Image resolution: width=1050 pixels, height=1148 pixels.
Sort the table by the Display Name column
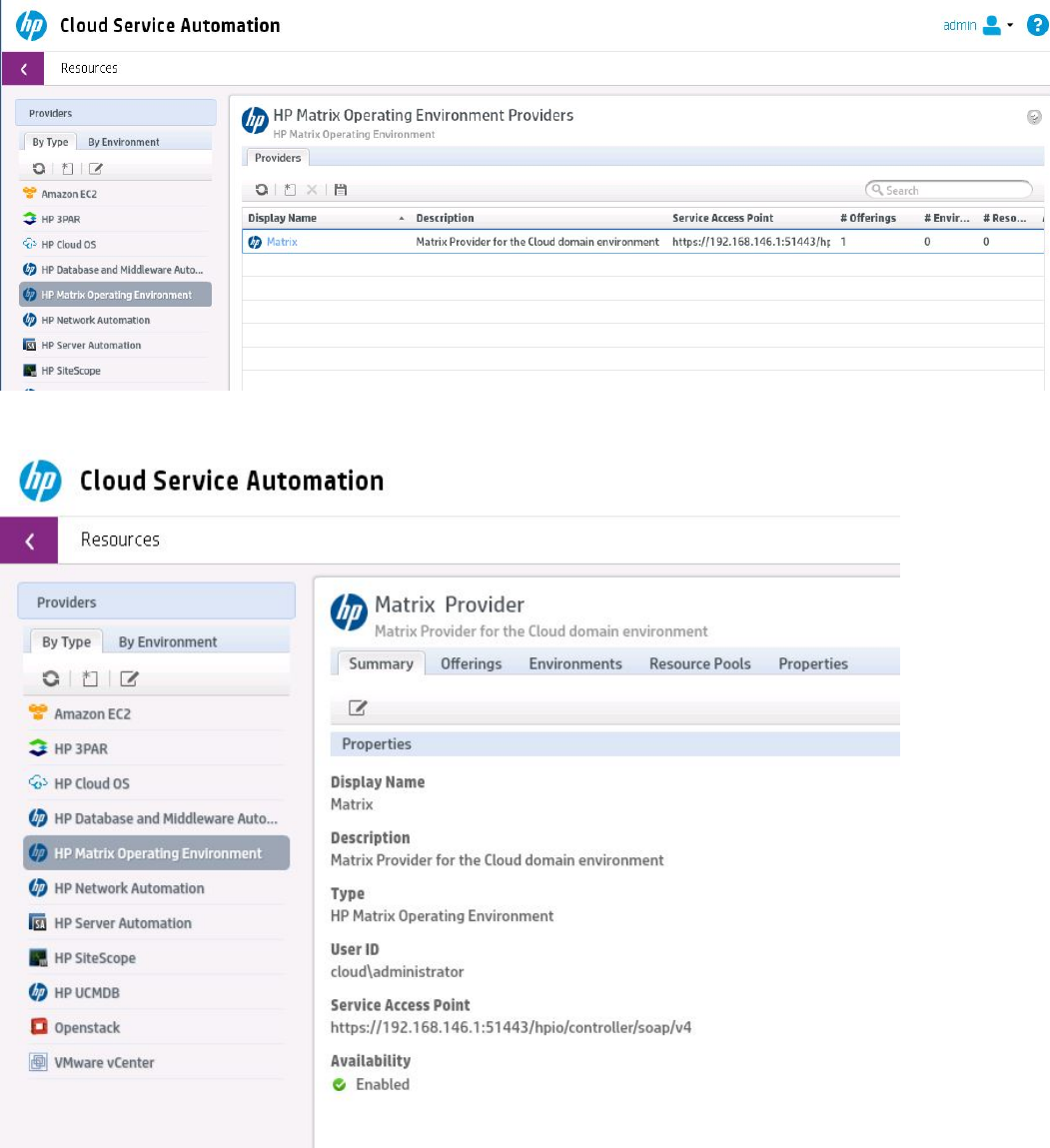tap(325, 218)
